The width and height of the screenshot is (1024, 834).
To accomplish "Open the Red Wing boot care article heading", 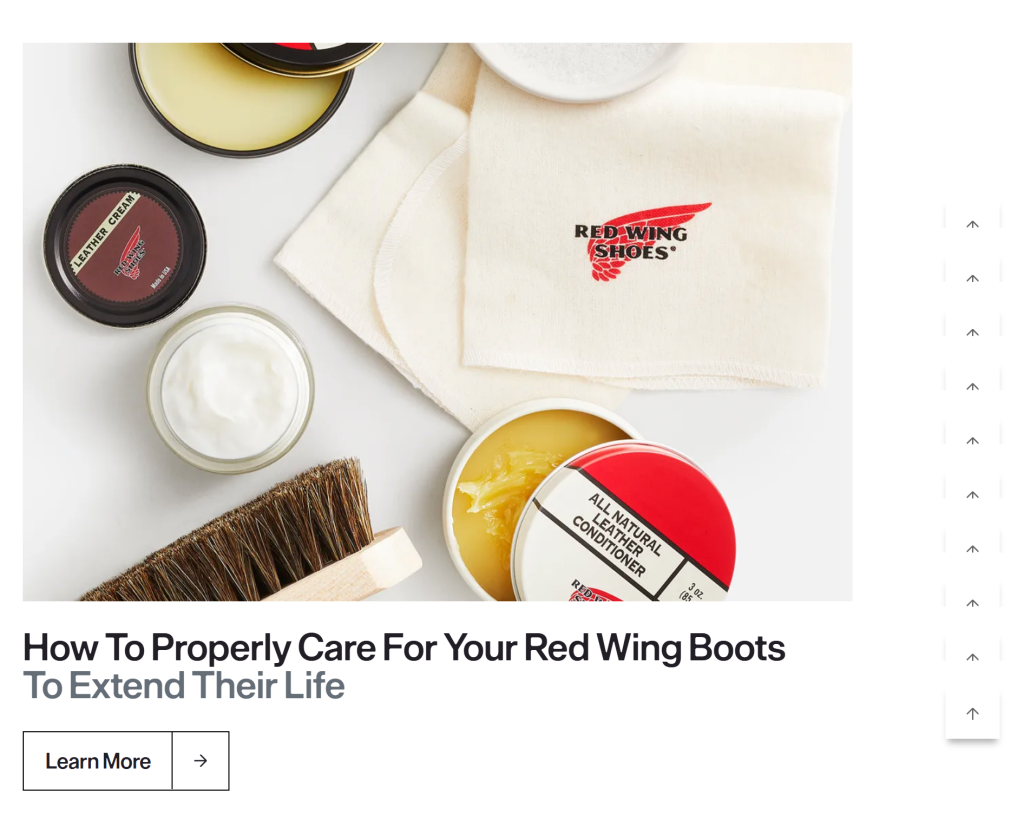I will pyautogui.click(x=404, y=647).
